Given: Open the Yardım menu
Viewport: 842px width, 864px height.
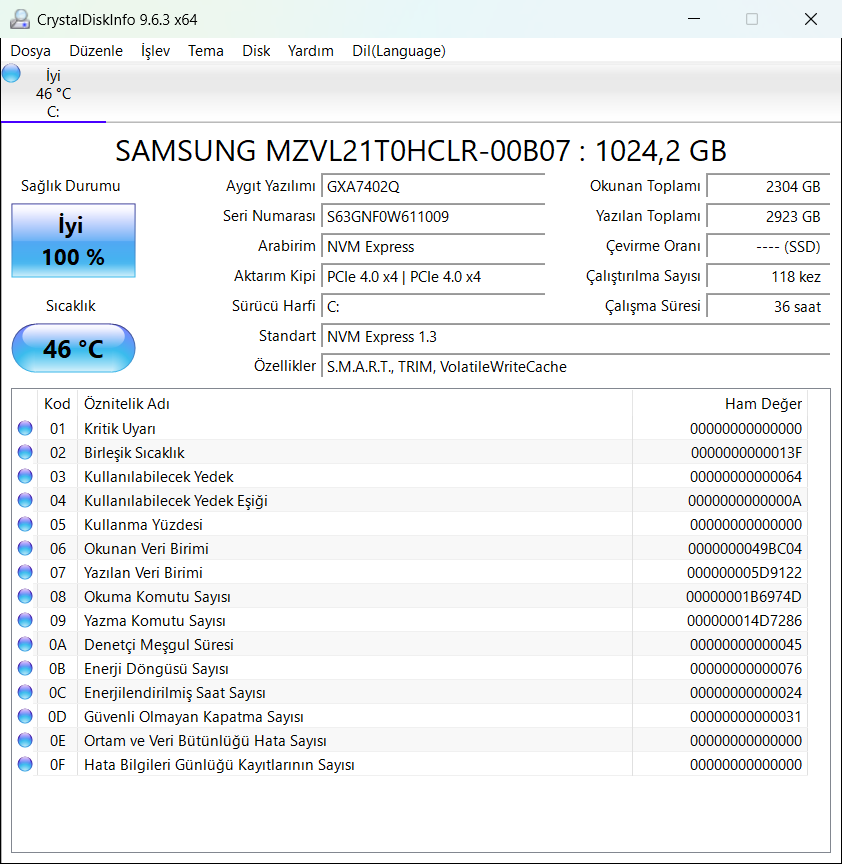Looking at the screenshot, I should point(310,51).
